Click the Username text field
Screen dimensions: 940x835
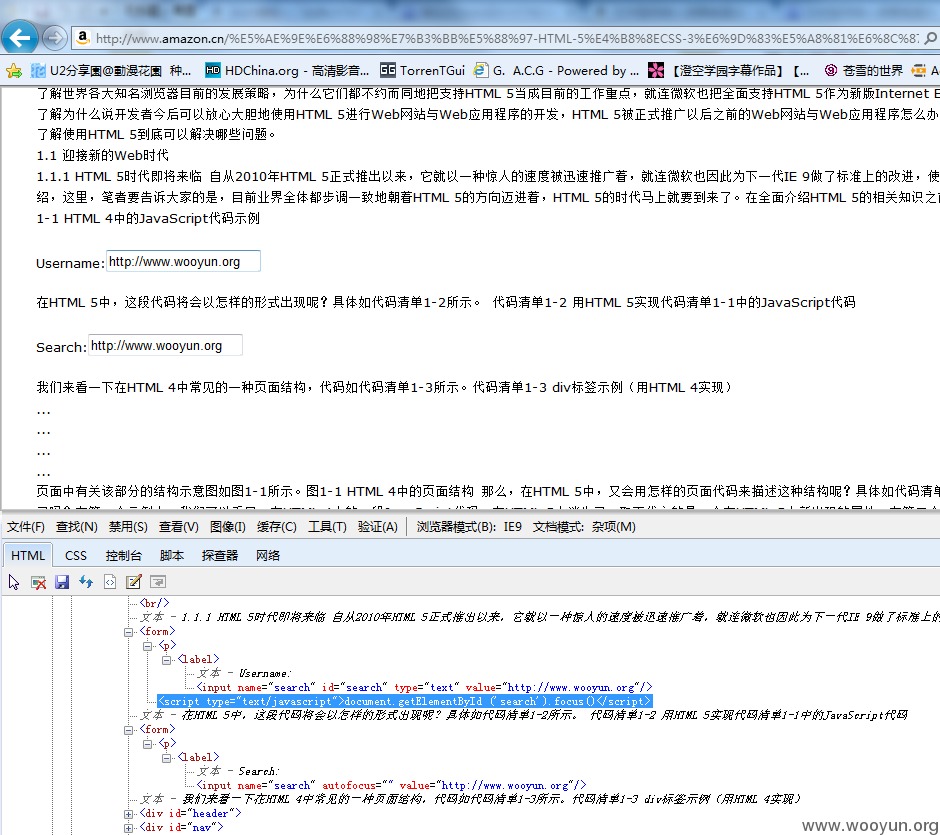183,261
